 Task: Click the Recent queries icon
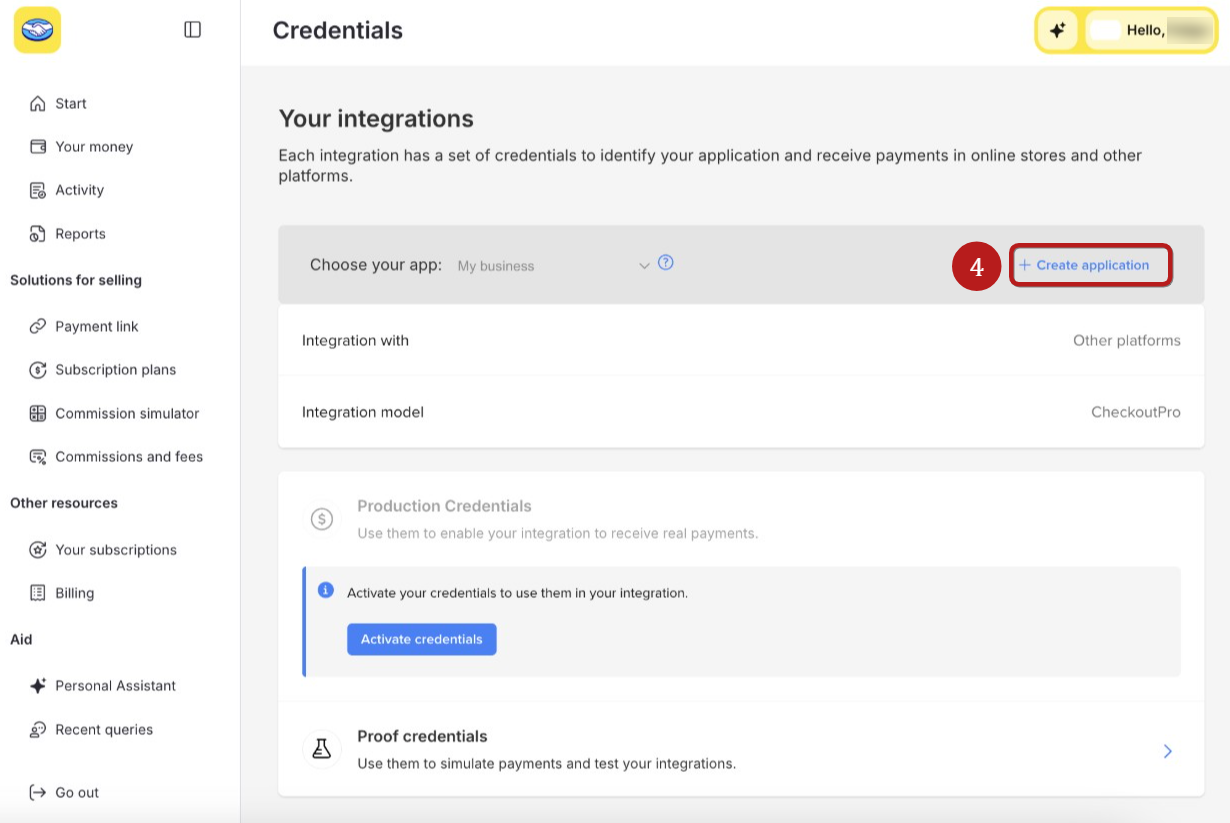pyautogui.click(x=38, y=730)
